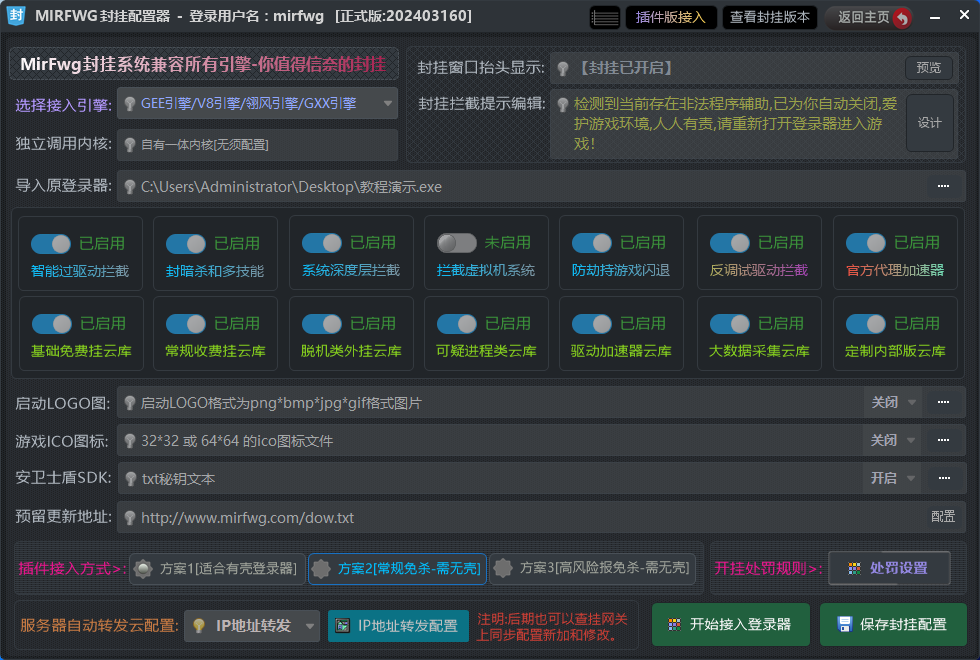Toggle 防劫持游戏闪退 switch
980x660 pixels.
592,243
